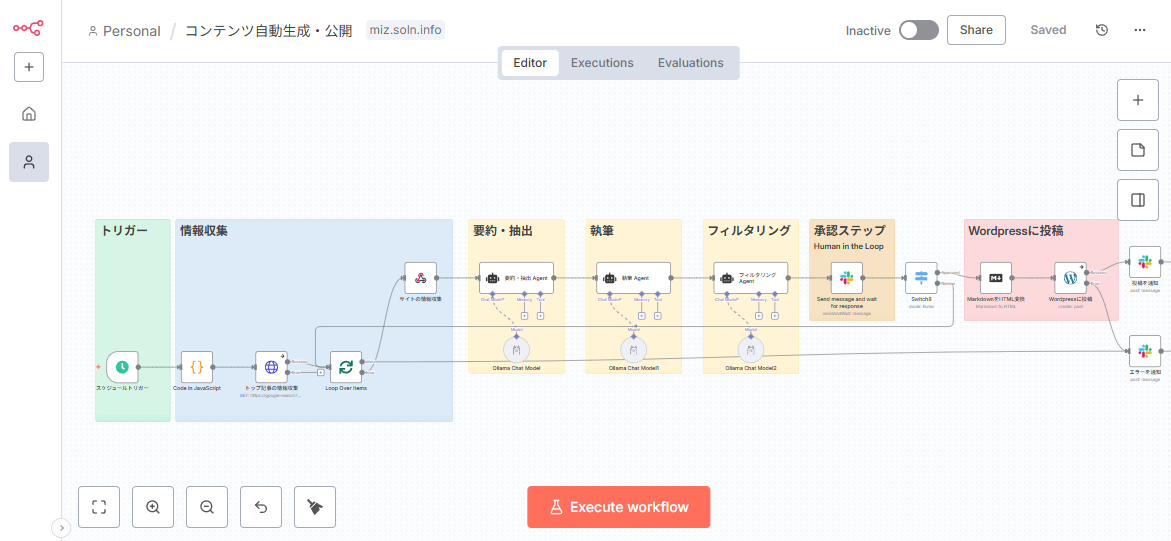Select the Code in JavaScript node

[197, 367]
